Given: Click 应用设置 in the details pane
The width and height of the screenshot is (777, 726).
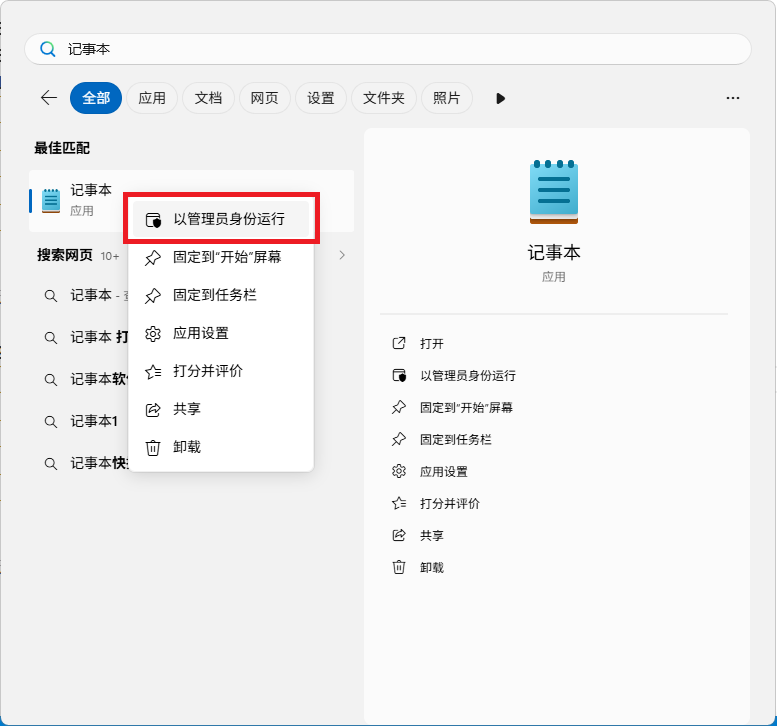Looking at the screenshot, I should pos(444,472).
